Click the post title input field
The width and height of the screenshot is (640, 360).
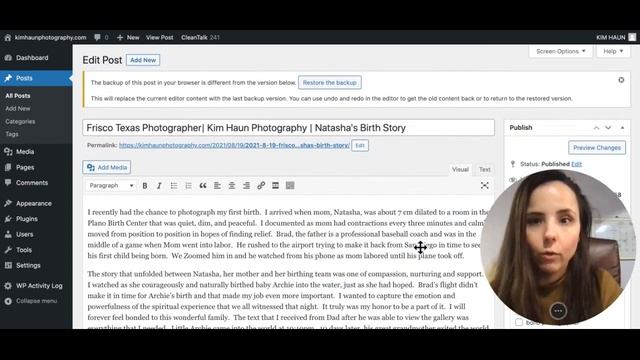[x=289, y=128]
